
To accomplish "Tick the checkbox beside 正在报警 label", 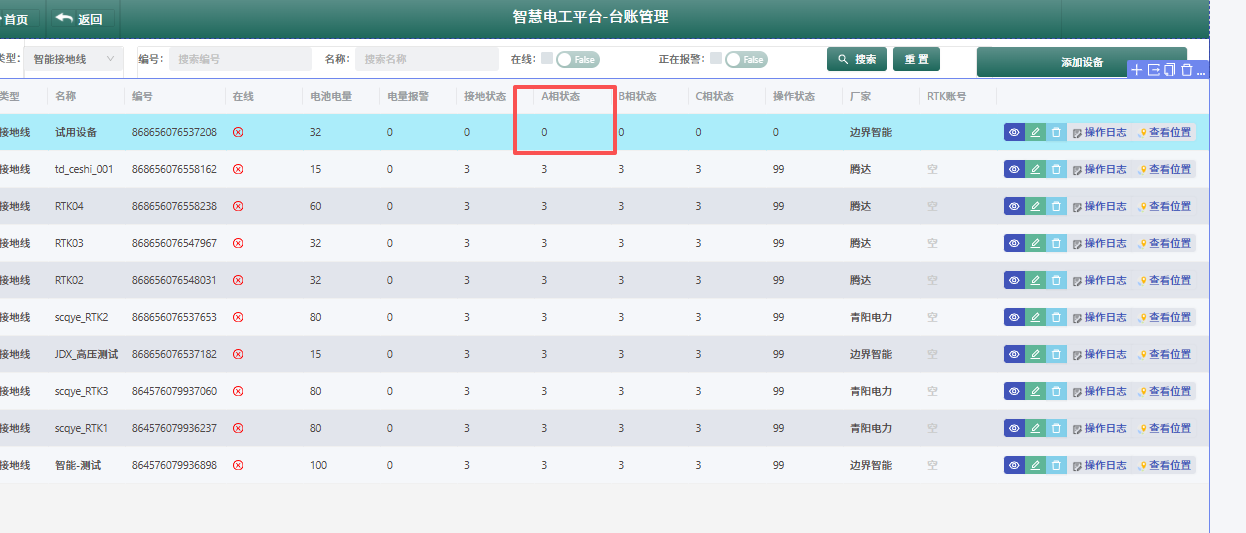I will tap(716, 58).
